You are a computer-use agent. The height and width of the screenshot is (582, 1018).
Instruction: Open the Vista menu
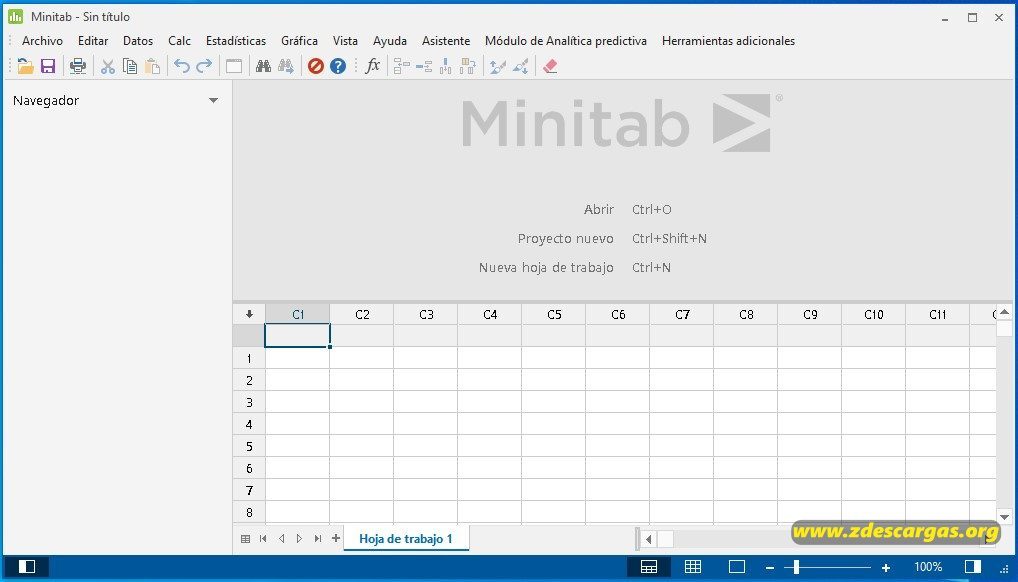click(345, 40)
